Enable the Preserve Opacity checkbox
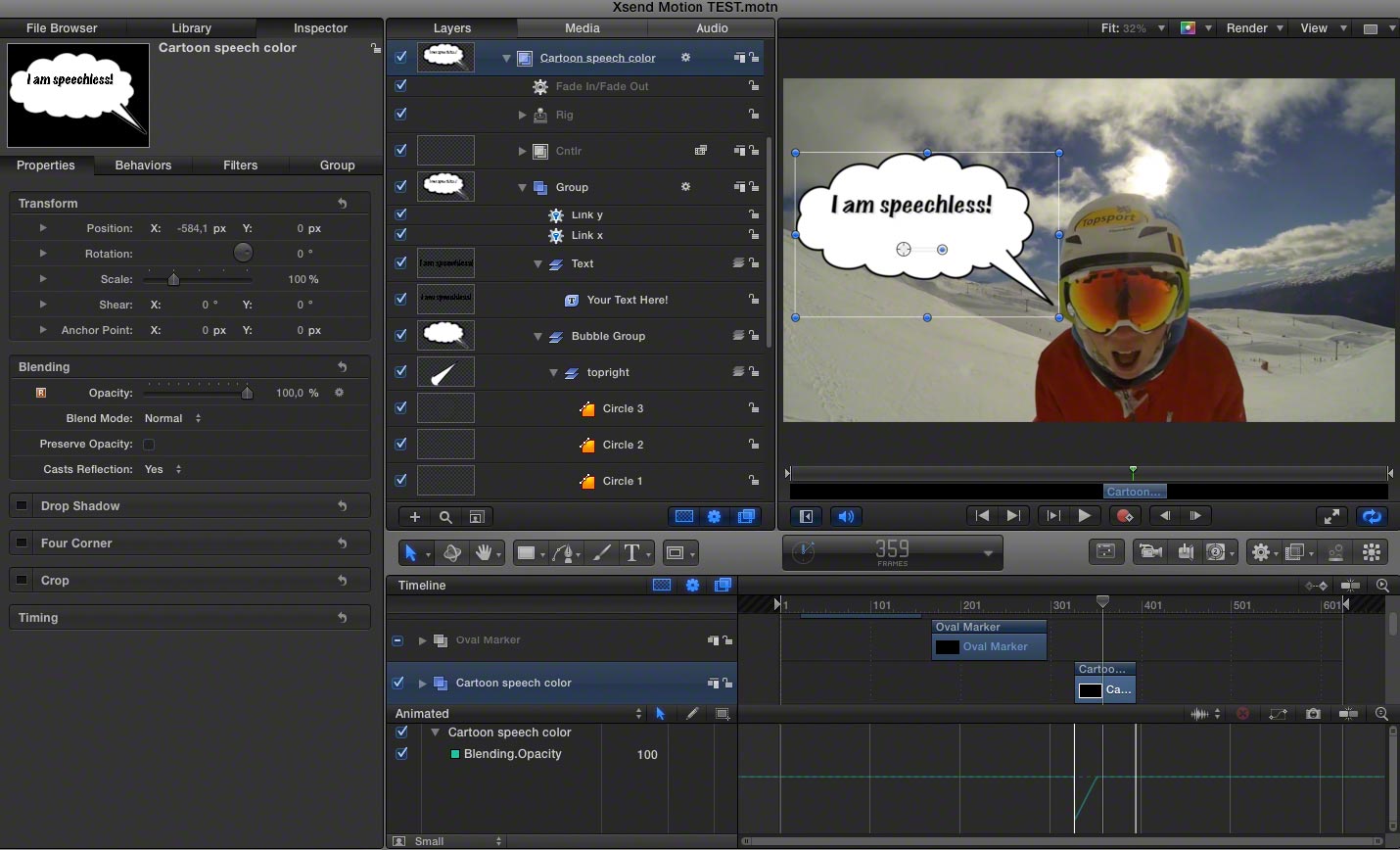 point(149,445)
